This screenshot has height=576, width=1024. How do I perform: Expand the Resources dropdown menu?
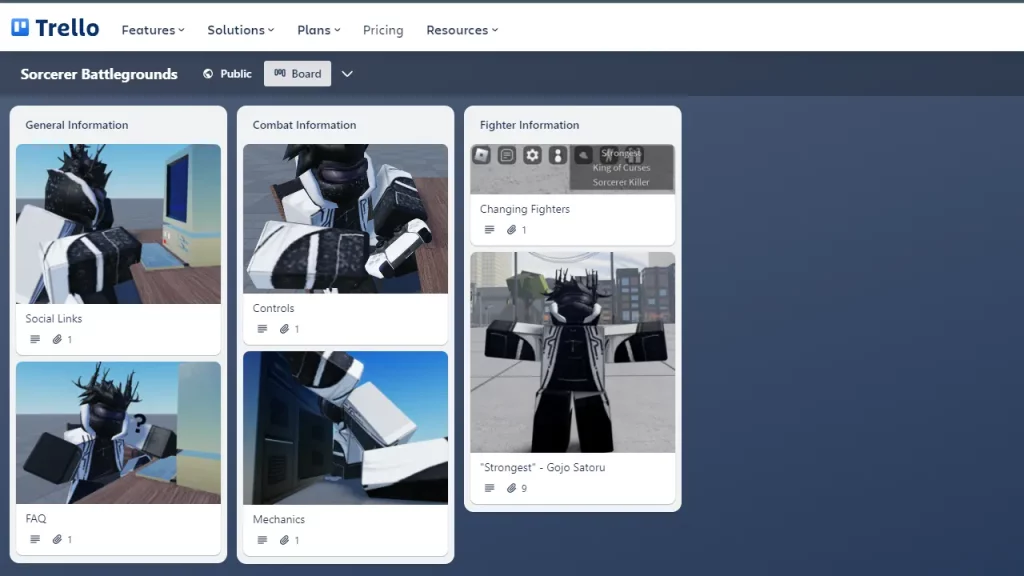pos(461,30)
